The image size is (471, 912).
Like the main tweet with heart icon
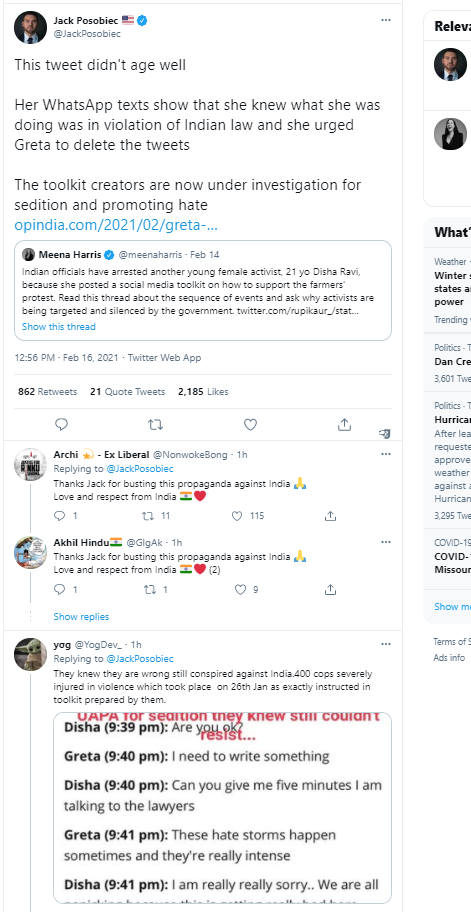click(x=250, y=425)
